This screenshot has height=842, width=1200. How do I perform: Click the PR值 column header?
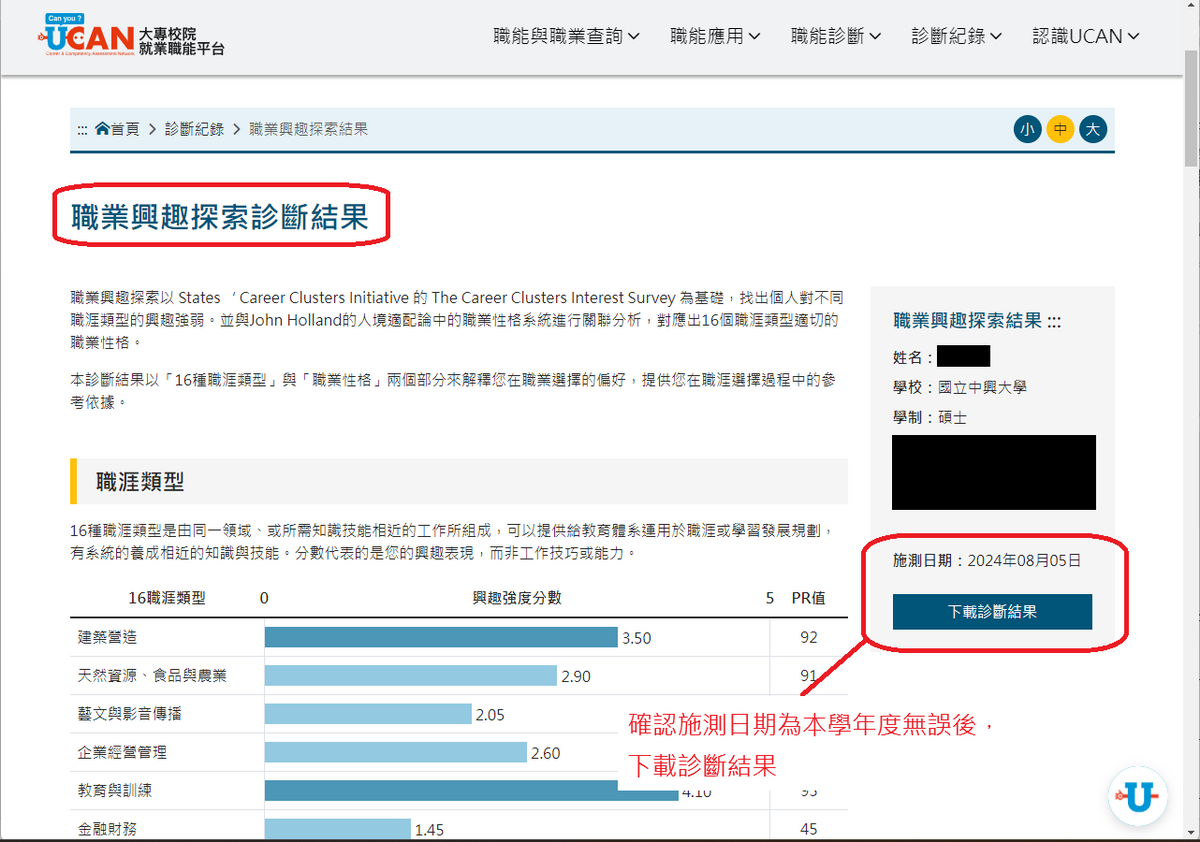pos(809,598)
